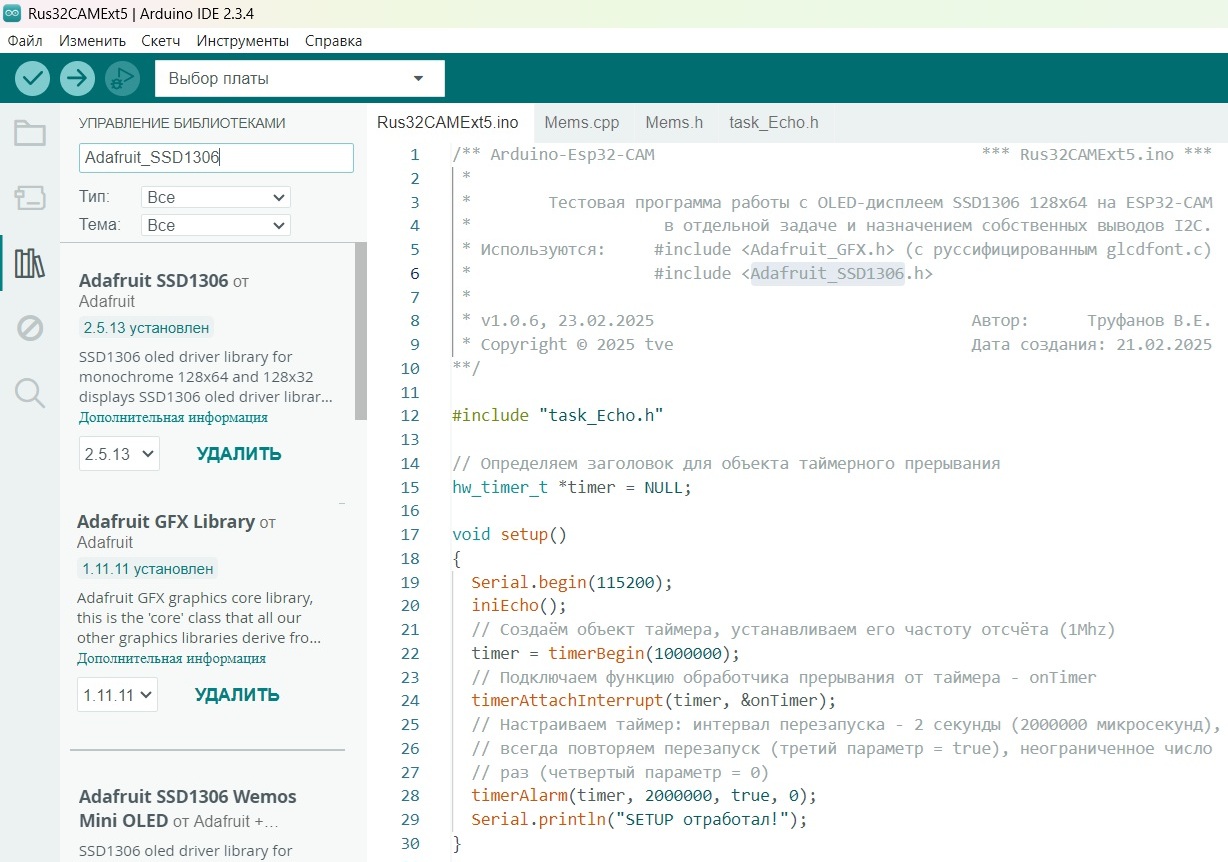Screen dimensions: 1228x862
Task: Open Дополнительная информация link for Adafruit GFX
Action: coord(171,659)
